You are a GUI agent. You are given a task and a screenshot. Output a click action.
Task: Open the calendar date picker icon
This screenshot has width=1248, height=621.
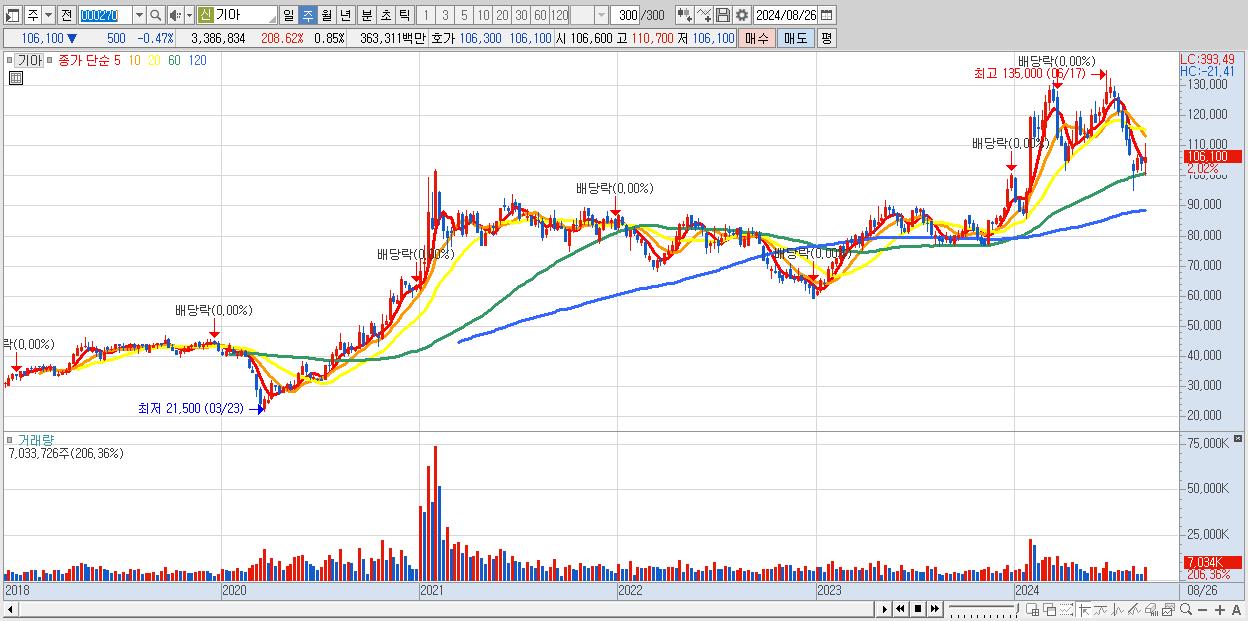(x=826, y=15)
